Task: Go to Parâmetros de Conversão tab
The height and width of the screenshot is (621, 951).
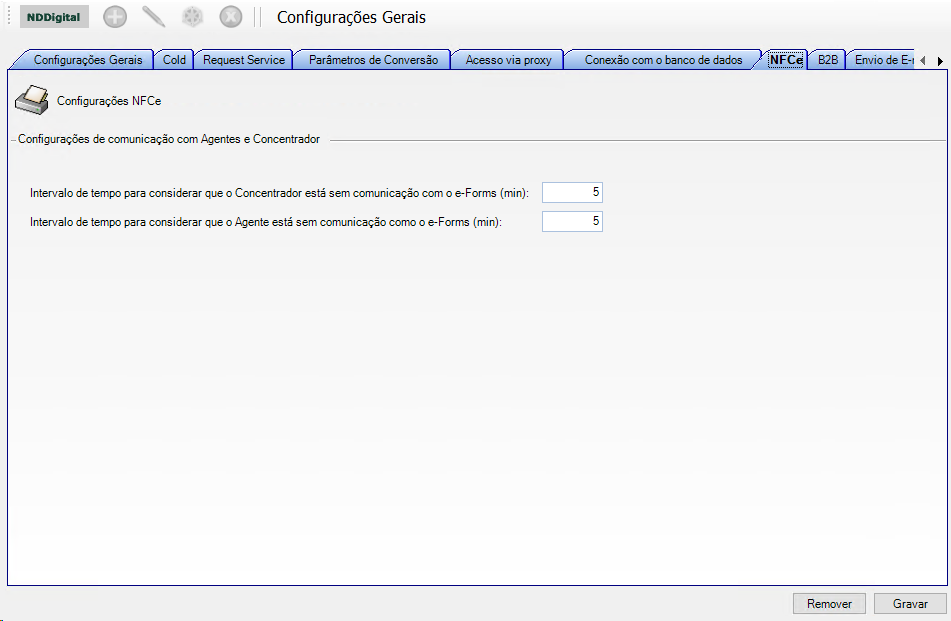Action: tap(373, 60)
